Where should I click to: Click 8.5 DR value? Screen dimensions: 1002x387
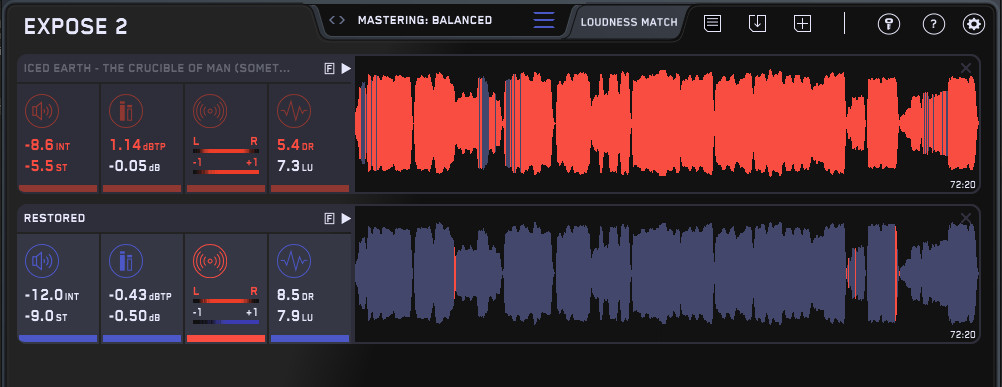pos(295,296)
